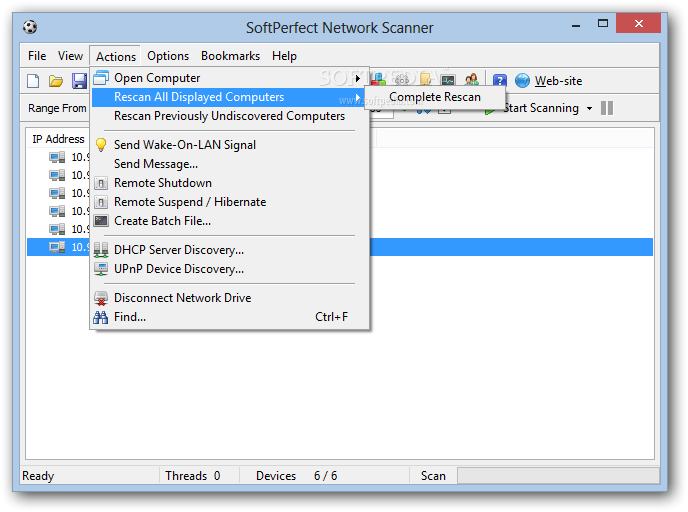Click the Threads 0 status entry
688x512 pixels.
pyautogui.click(x=193, y=476)
